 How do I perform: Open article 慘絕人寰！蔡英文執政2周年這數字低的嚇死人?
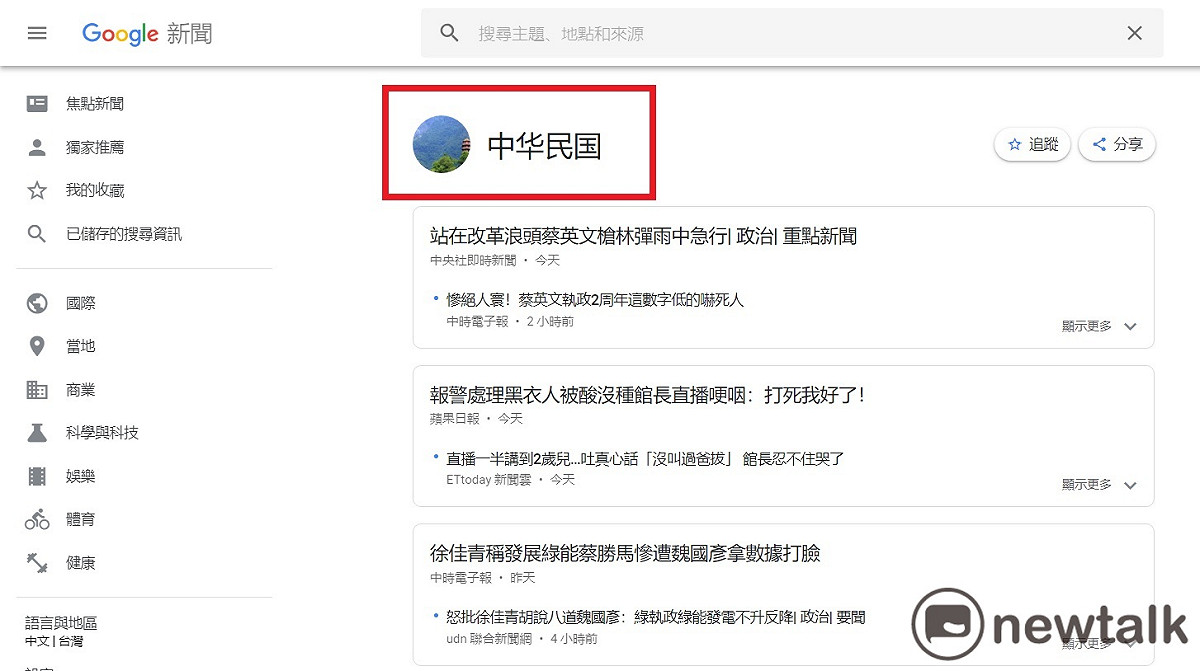click(x=595, y=300)
